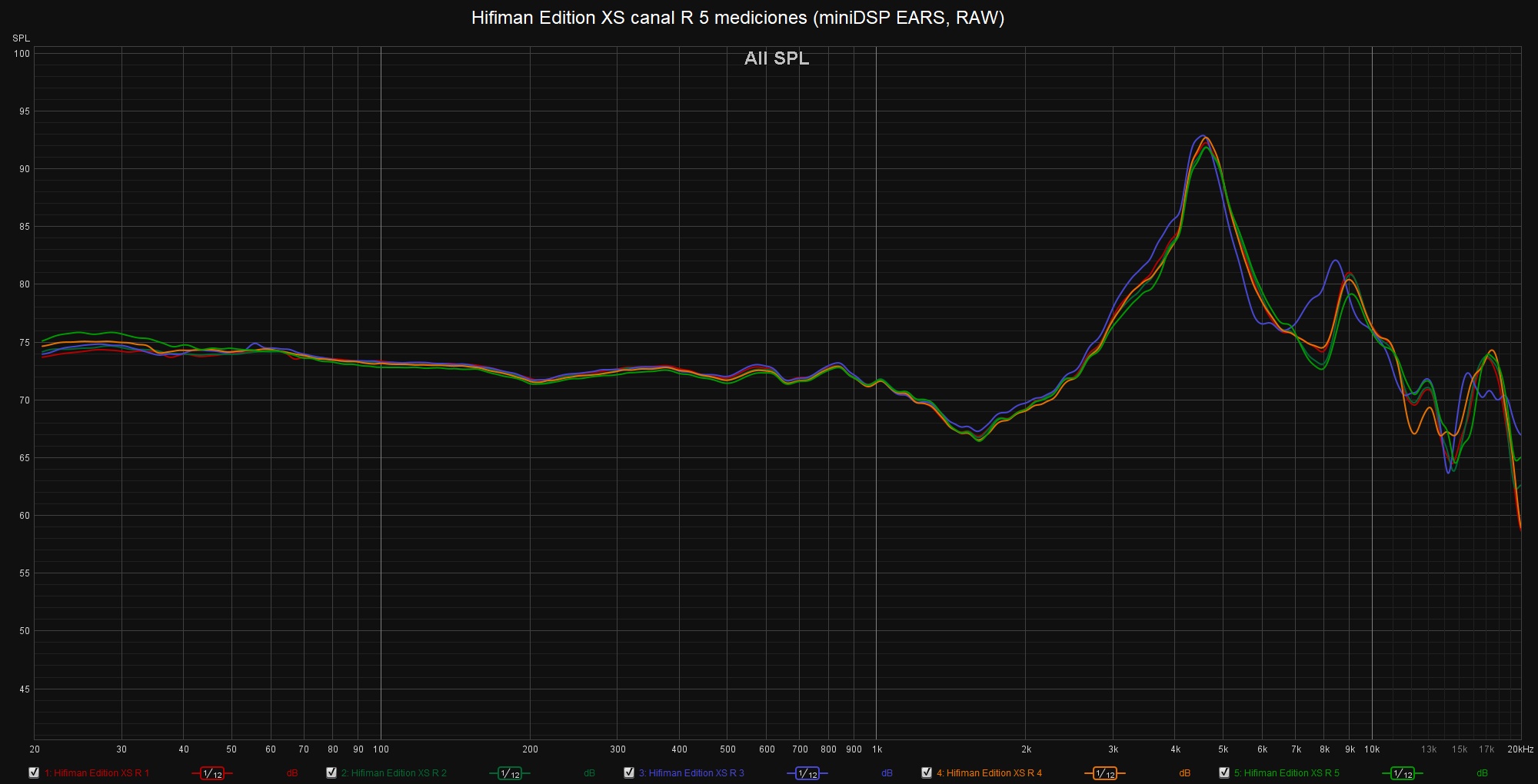This screenshot has width=1538, height=784.
Task: Click the red 1/12 smoothing icon
Action: (211, 773)
